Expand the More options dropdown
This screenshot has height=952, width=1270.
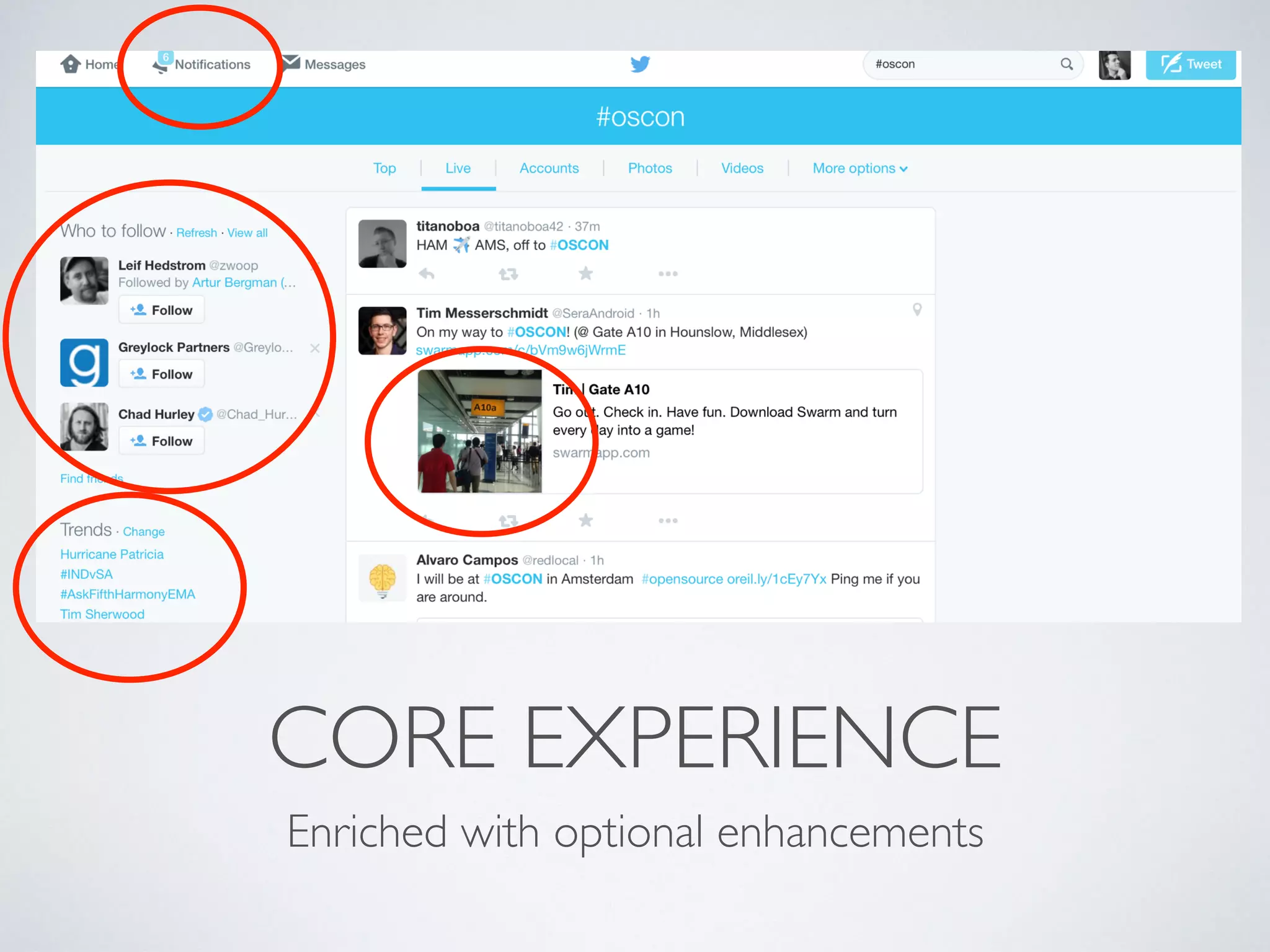click(x=860, y=169)
